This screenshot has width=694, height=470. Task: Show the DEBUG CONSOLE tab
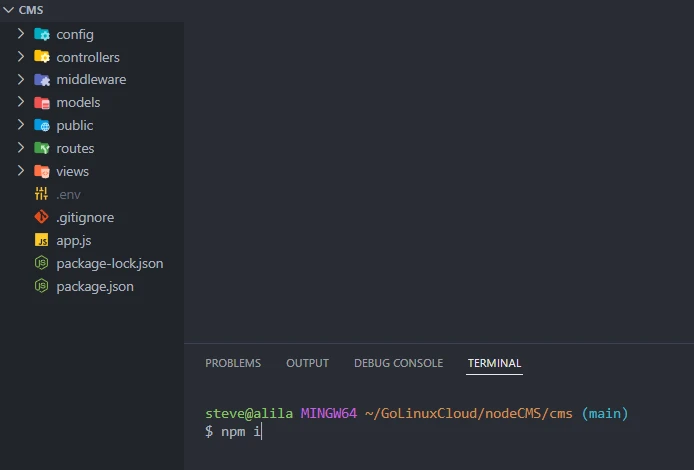(398, 363)
